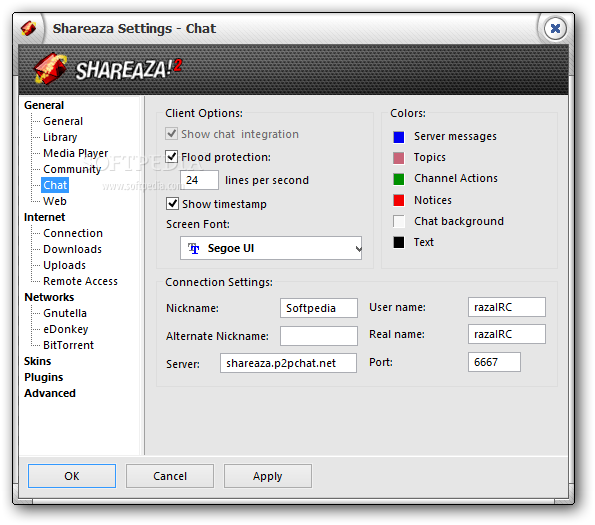Confirm settings with the OK button
The image size is (595, 525).
72,476
